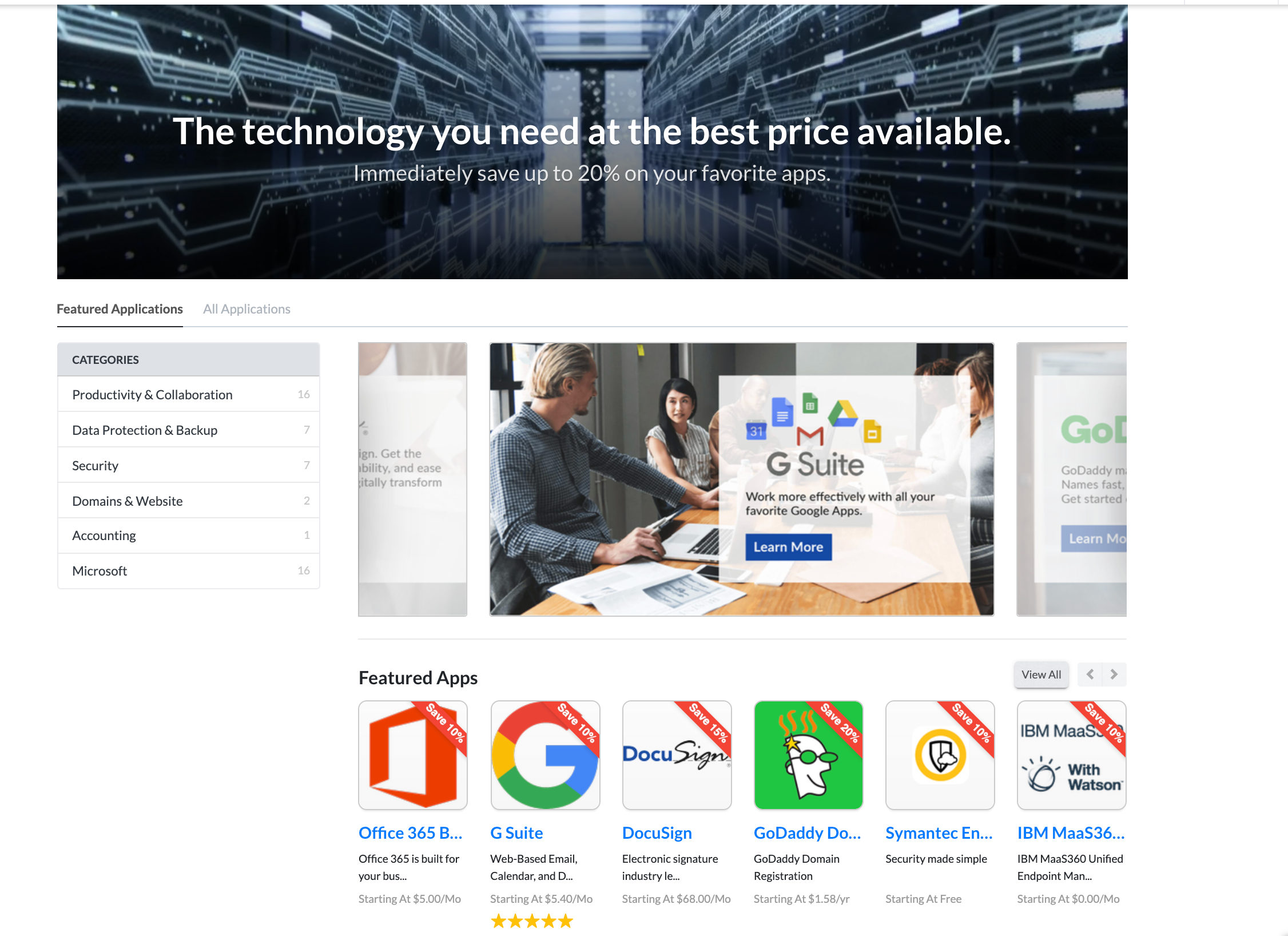
Task: Go to previous featured apps arrow
Action: [1090, 675]
